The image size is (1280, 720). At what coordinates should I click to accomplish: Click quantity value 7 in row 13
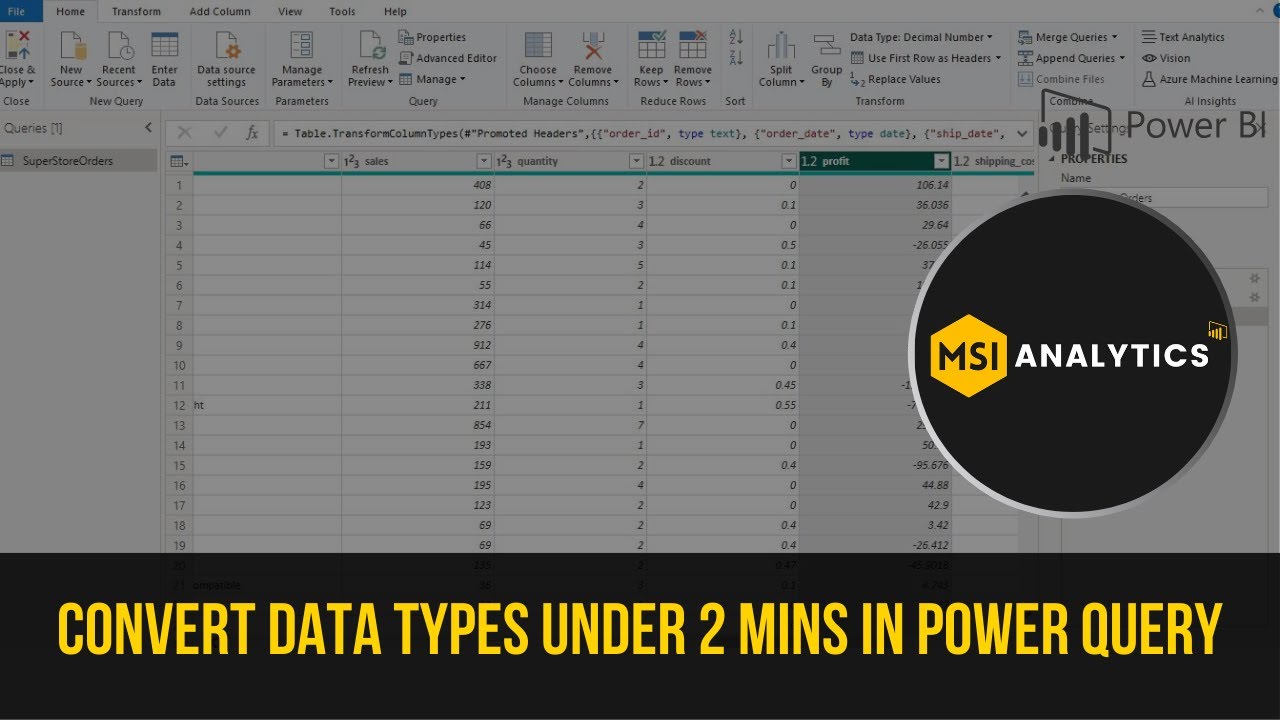coord(641,425)
